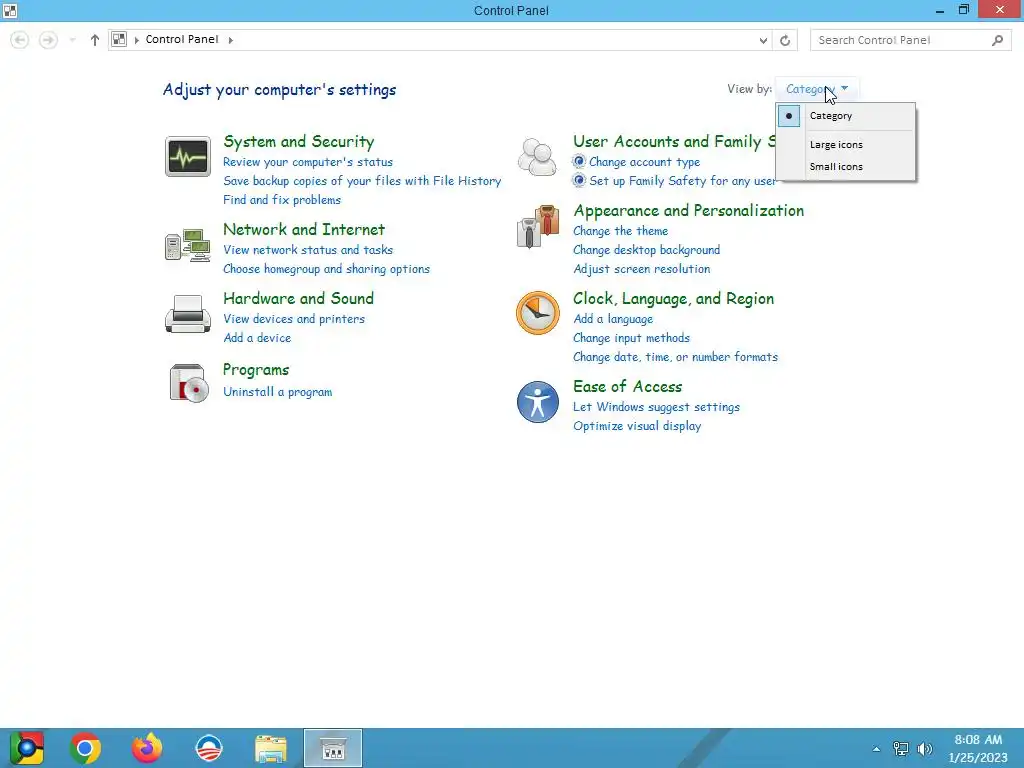The image size is (1024, 768).
Task: Launch Firefox from the taskbar
Action: pos(147,748)
